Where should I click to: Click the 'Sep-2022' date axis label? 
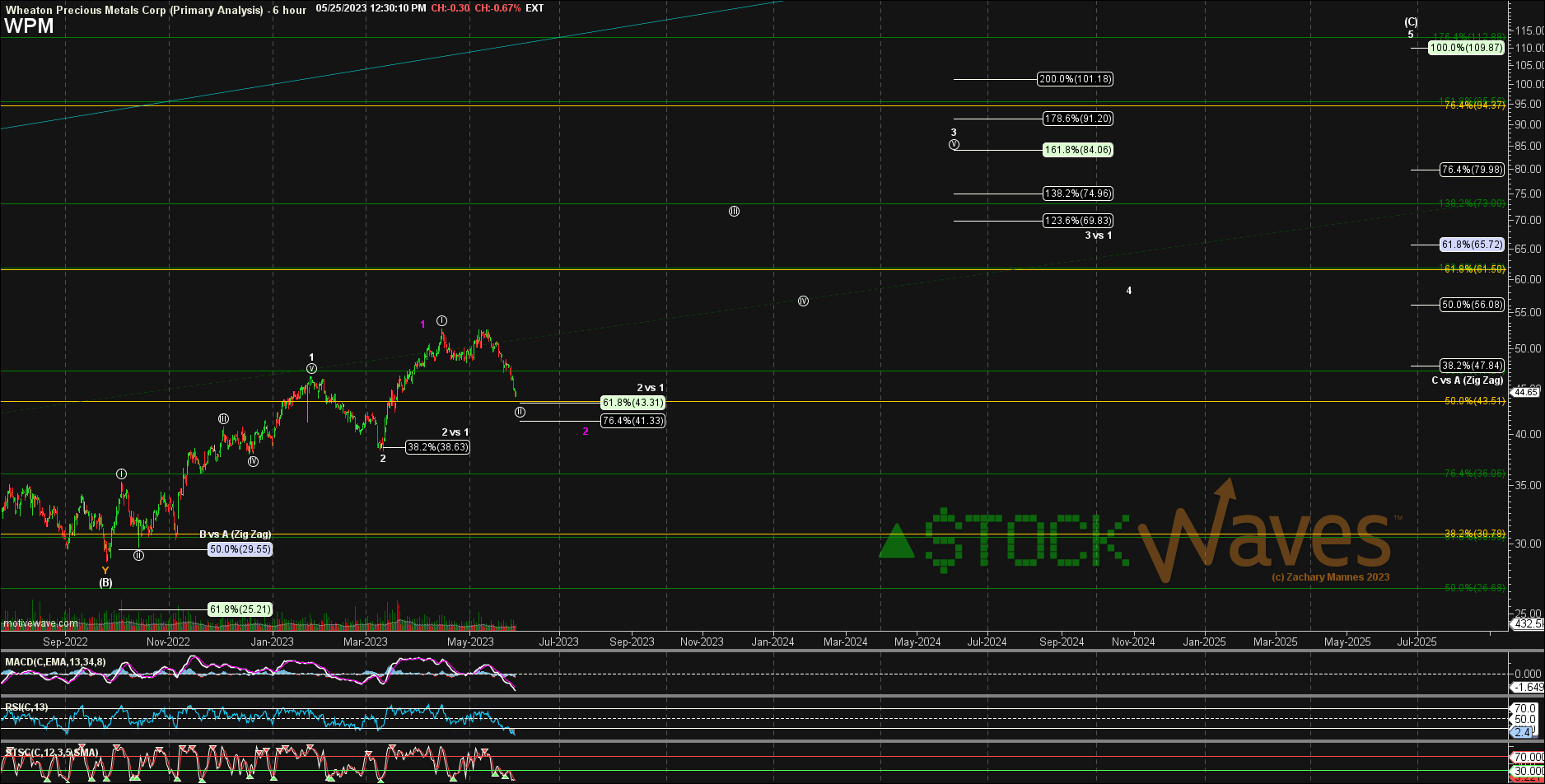point(65,642)
